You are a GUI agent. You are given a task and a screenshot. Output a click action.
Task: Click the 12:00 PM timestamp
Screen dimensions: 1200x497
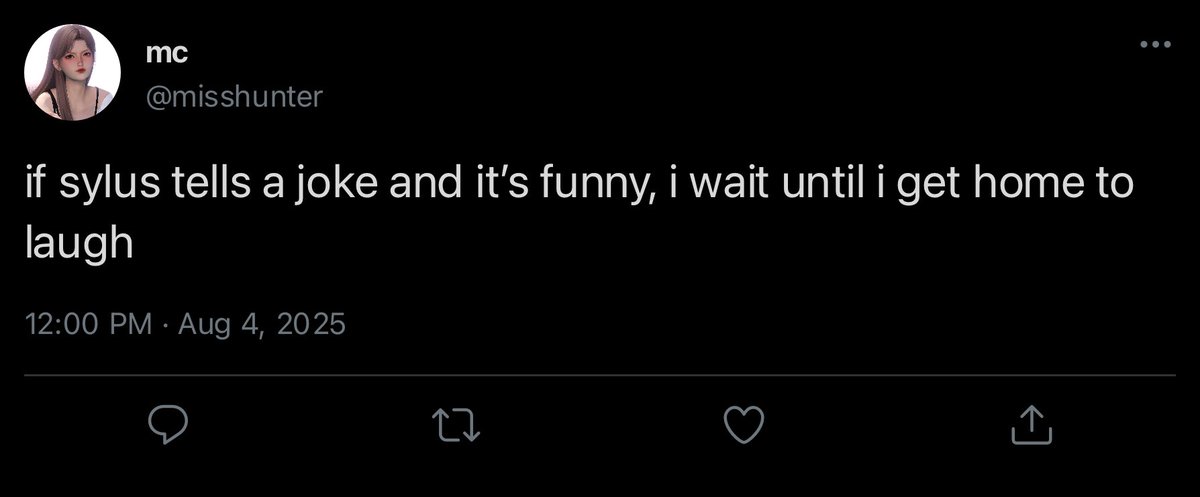coord(88,324)
